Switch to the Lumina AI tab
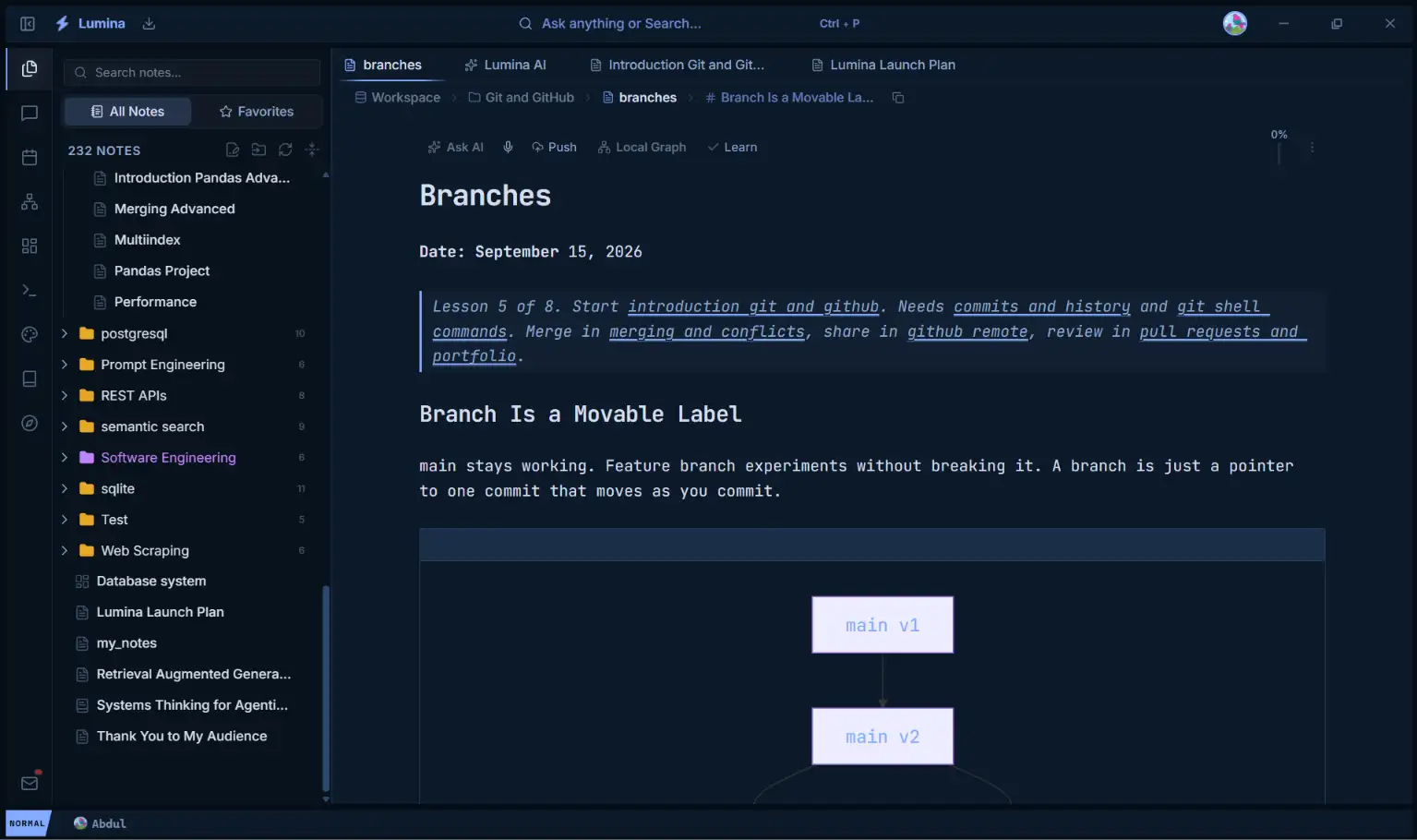The width and height of the screenshot is (1417, 840). click(x=506, y=65)
